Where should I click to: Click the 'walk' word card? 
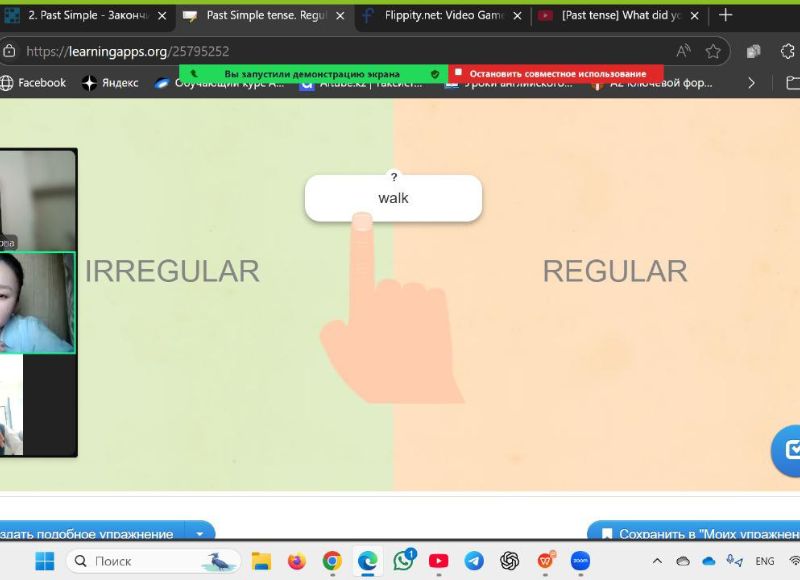point(393,198)
